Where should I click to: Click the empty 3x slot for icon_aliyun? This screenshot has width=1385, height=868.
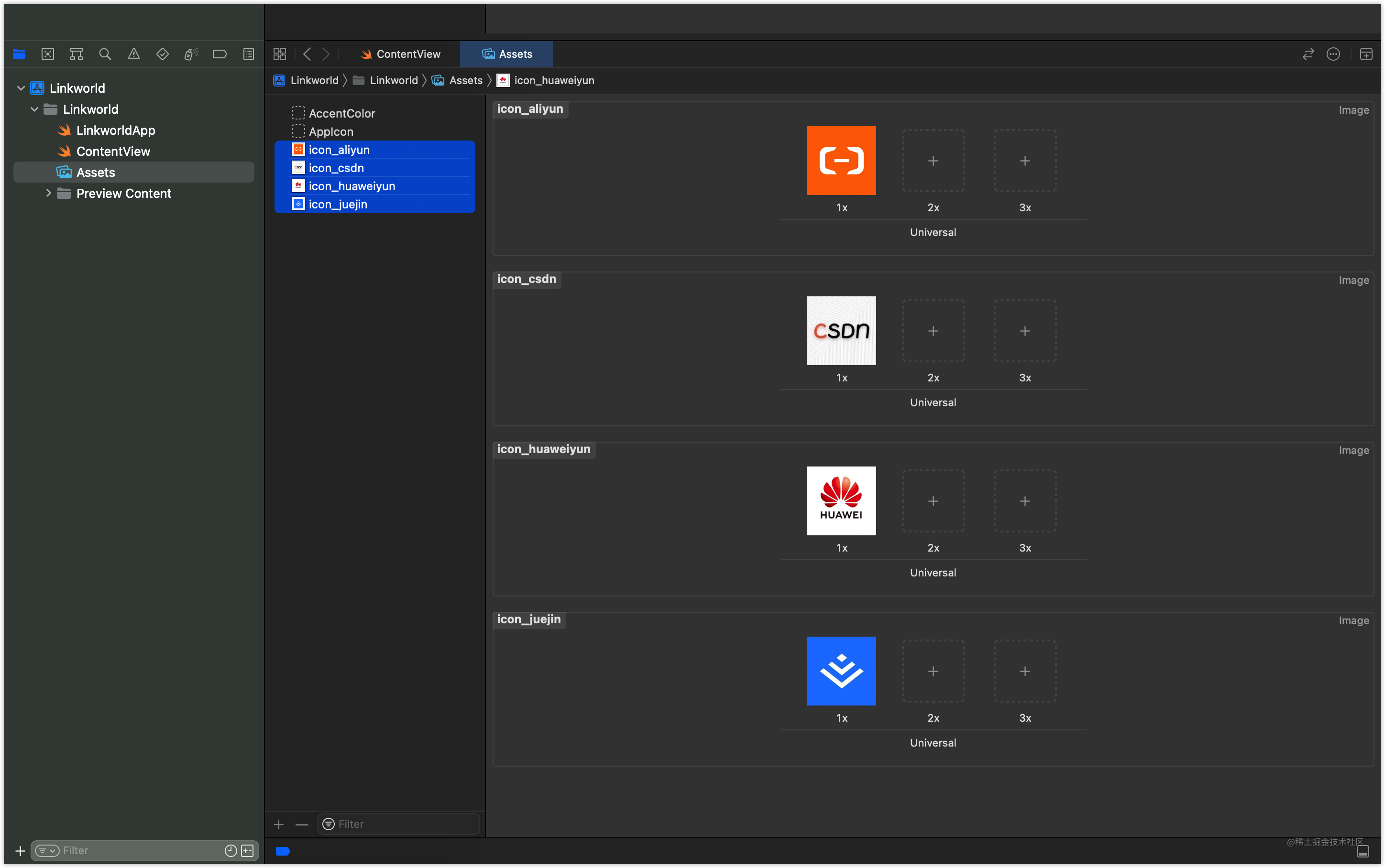click(1025, 161)
